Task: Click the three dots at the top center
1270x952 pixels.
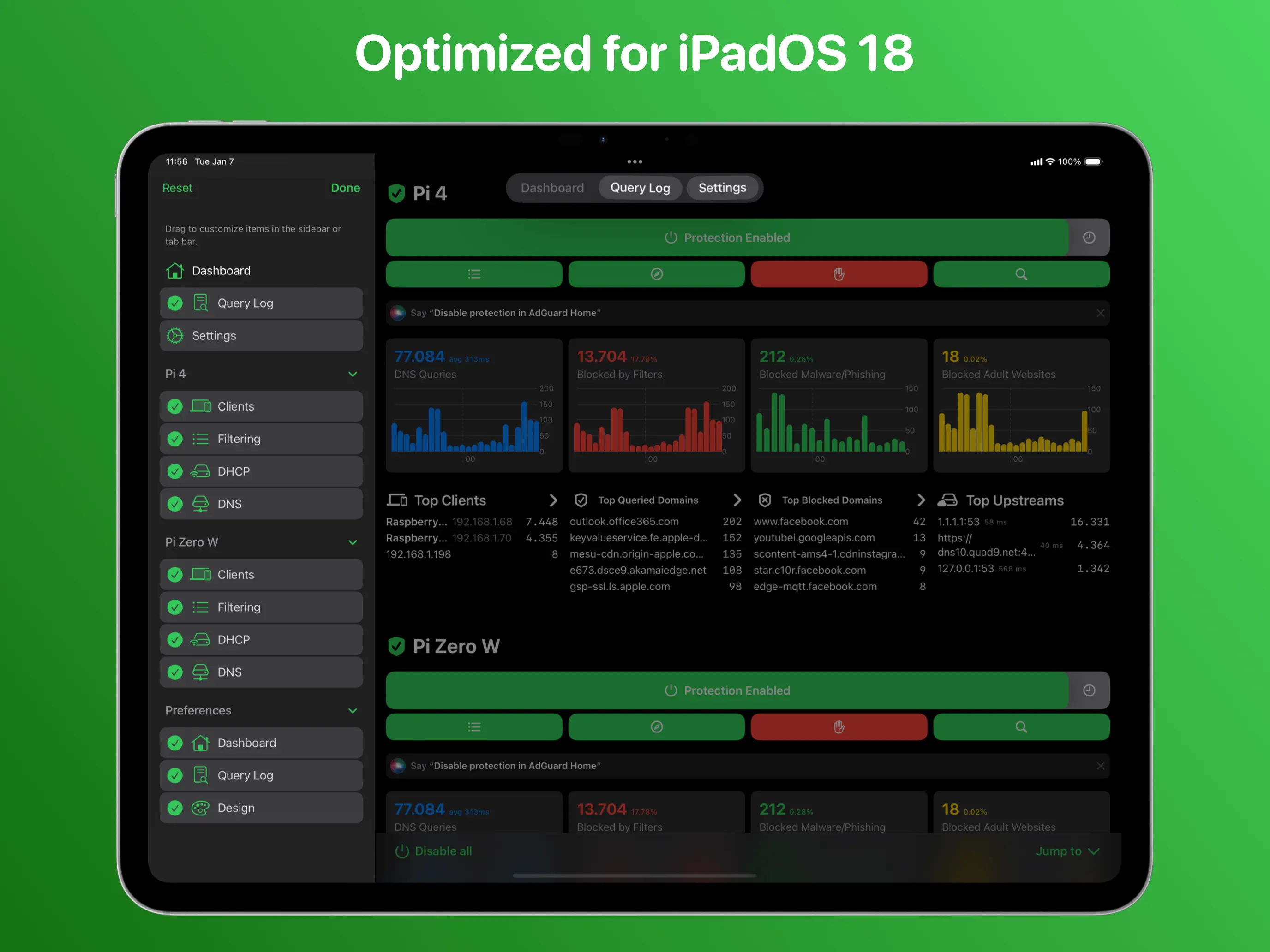Action: click(635, 162)
